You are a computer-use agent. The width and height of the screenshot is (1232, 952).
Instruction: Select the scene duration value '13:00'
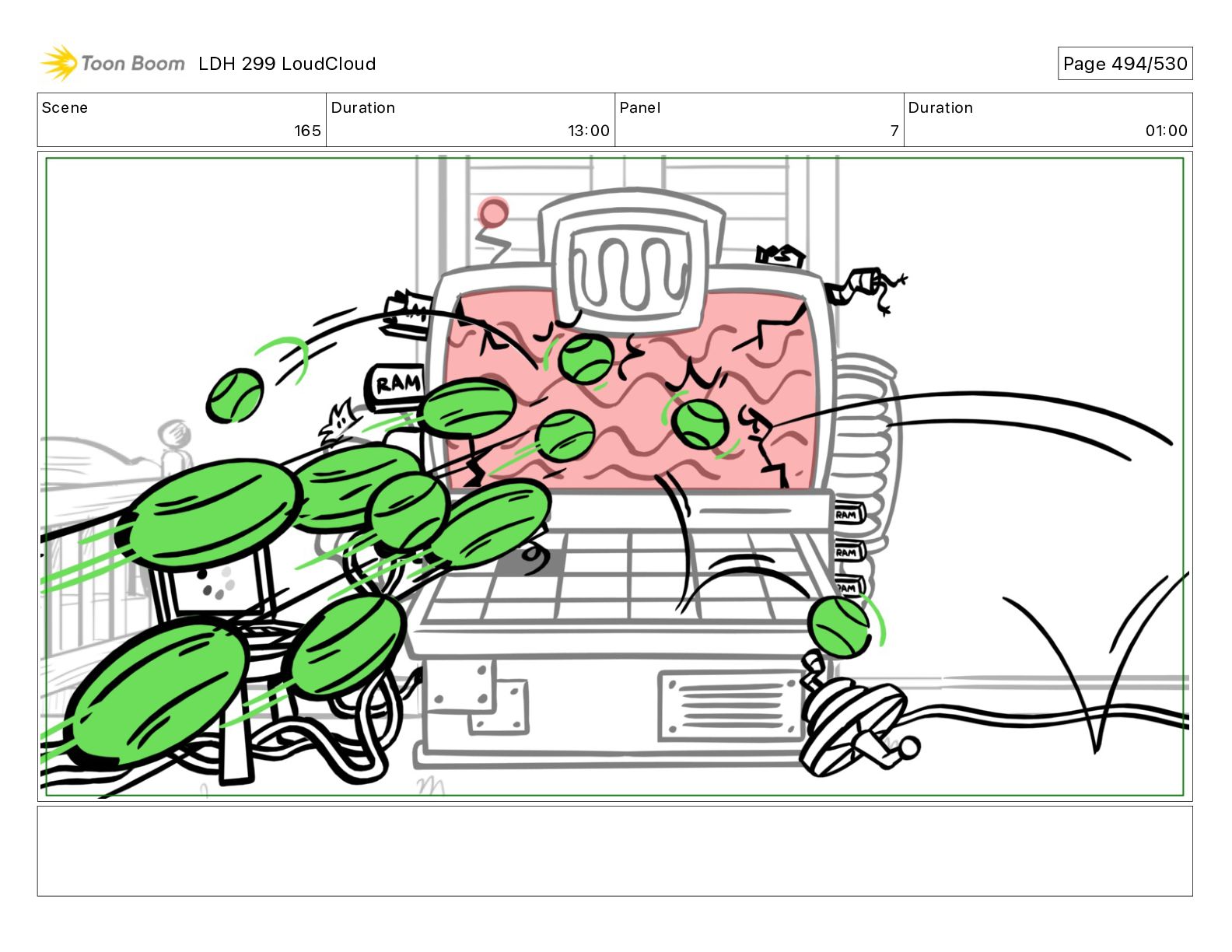589,131
